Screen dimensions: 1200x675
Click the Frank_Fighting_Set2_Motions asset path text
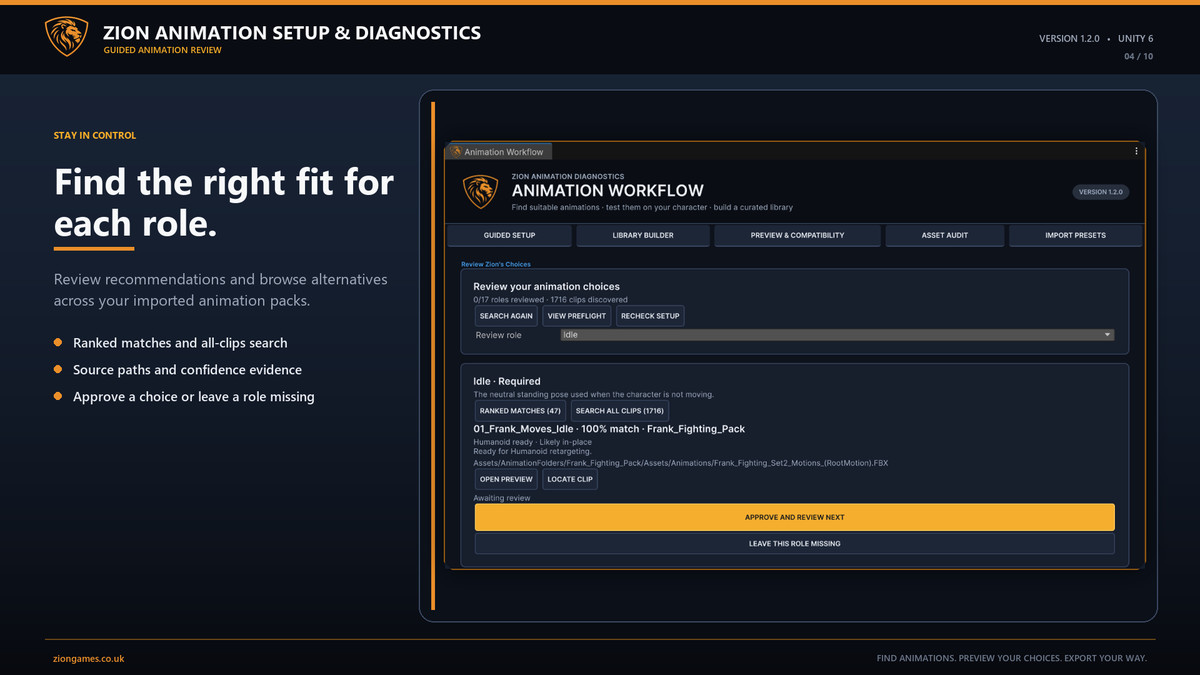[680, 464]
